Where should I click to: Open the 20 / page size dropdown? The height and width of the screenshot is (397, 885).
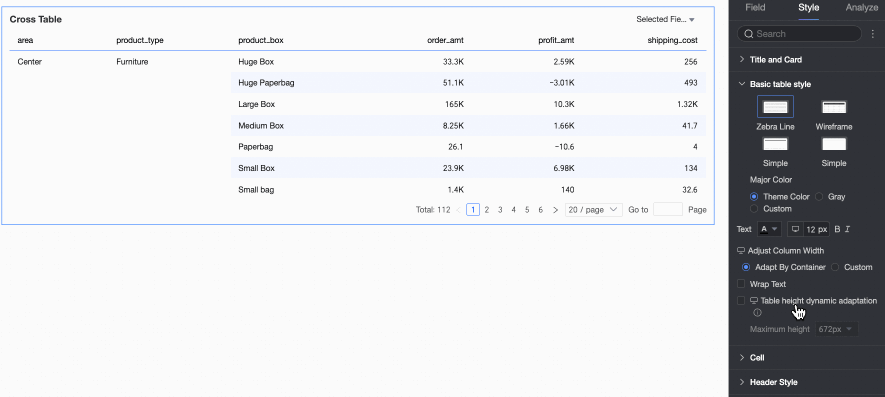pyautogui.click(x=593, y=210)
